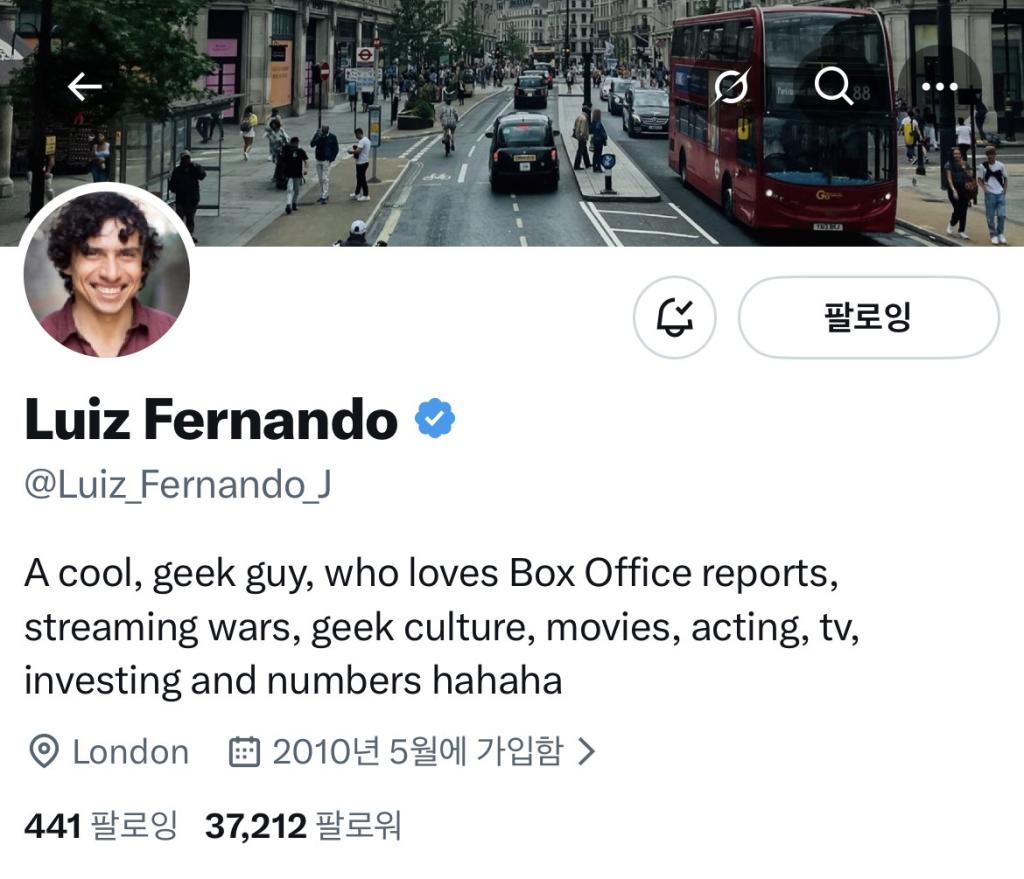
Task: Select the display name Luiz Fernando
Action: [x=211, y=419]
